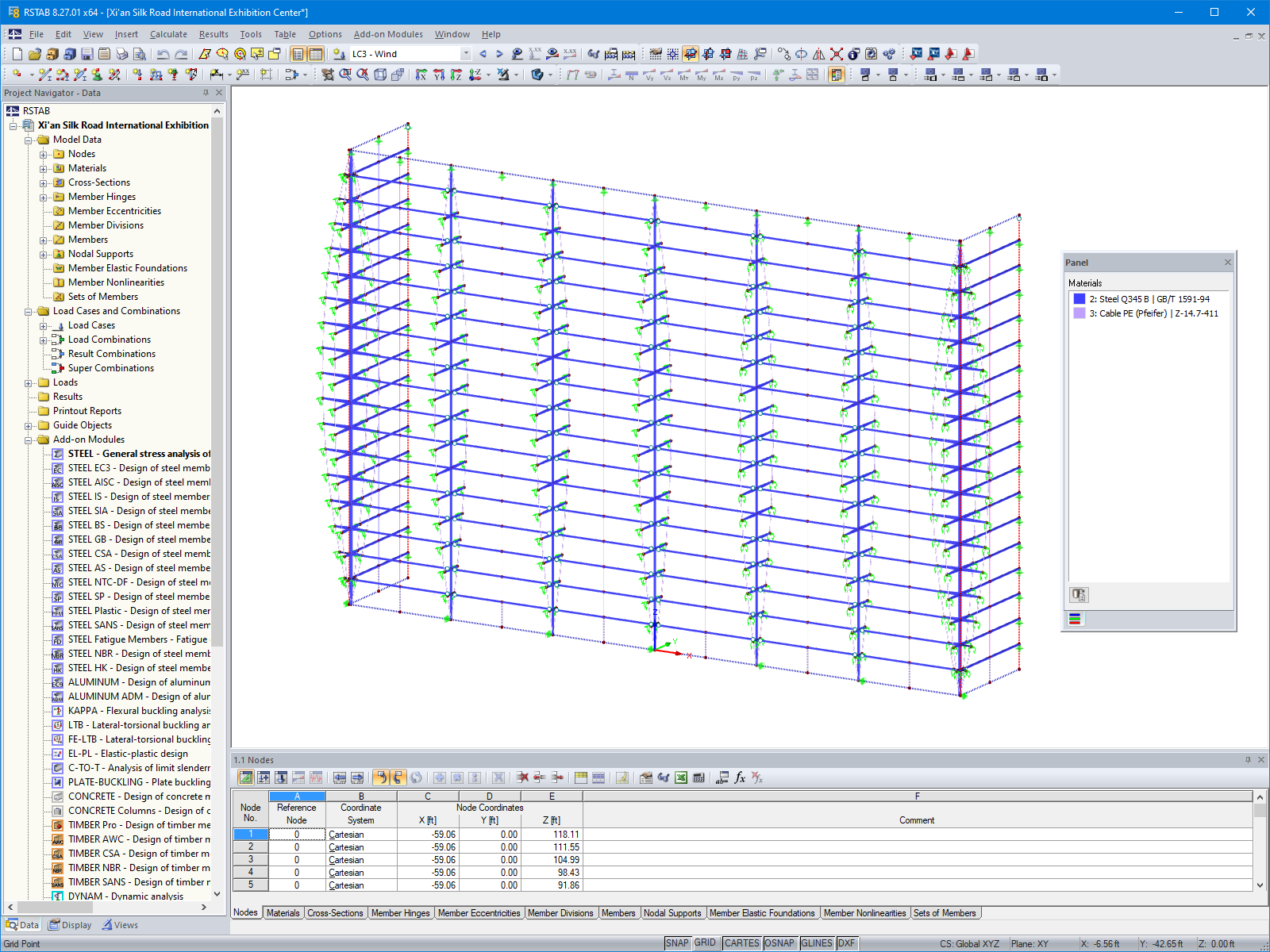
Task: Click the Zoom window magnifier icon
Action: click(x=345, y=75)
